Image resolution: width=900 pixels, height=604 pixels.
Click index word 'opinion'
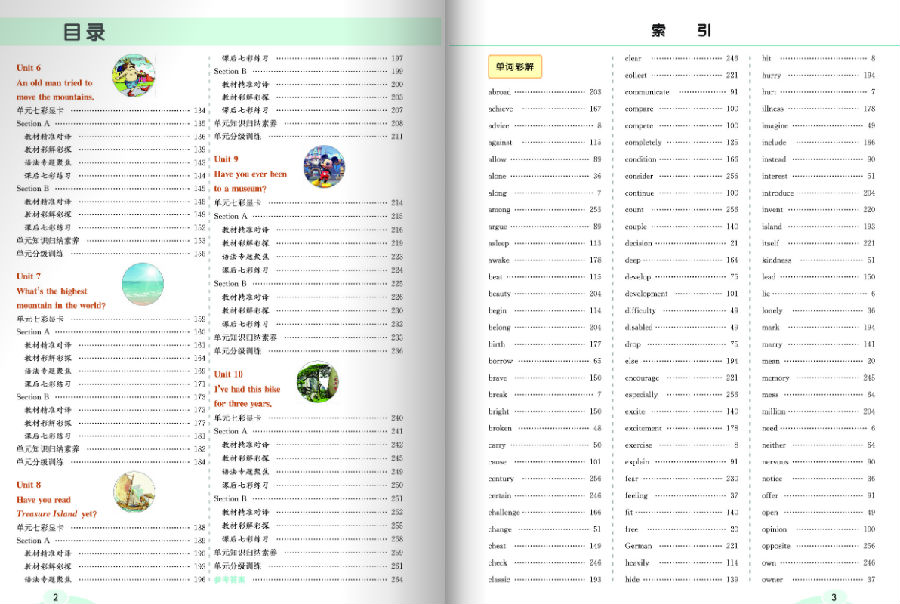[774, 529]
